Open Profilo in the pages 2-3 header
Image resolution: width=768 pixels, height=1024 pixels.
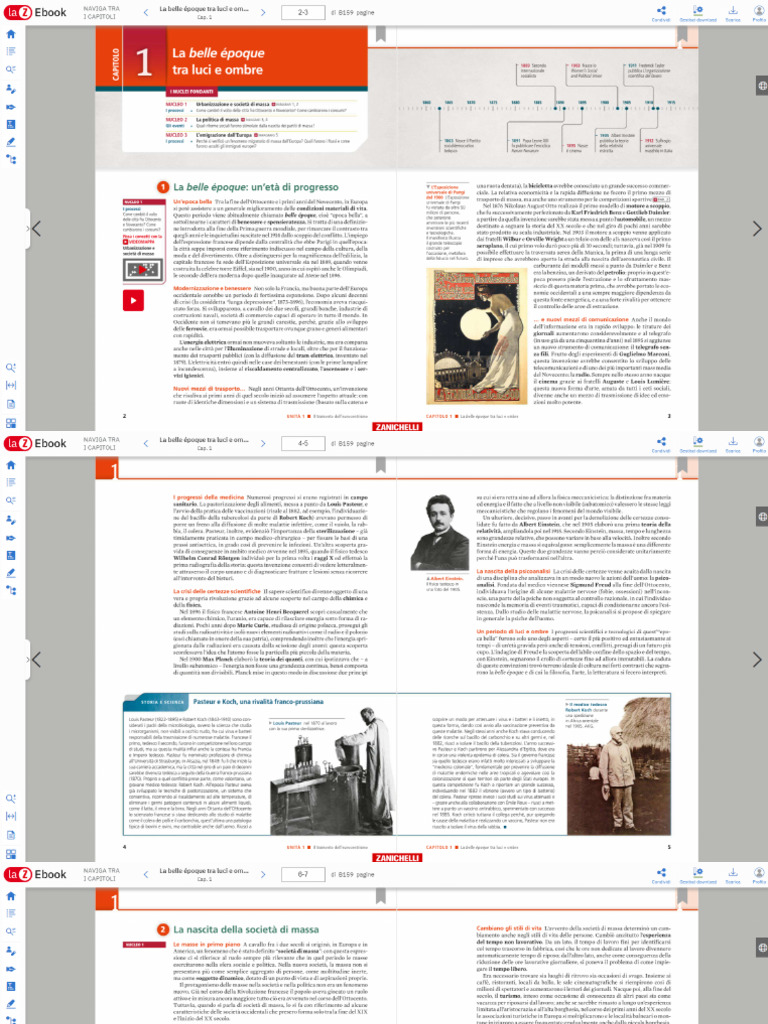[x=759, y=14]
